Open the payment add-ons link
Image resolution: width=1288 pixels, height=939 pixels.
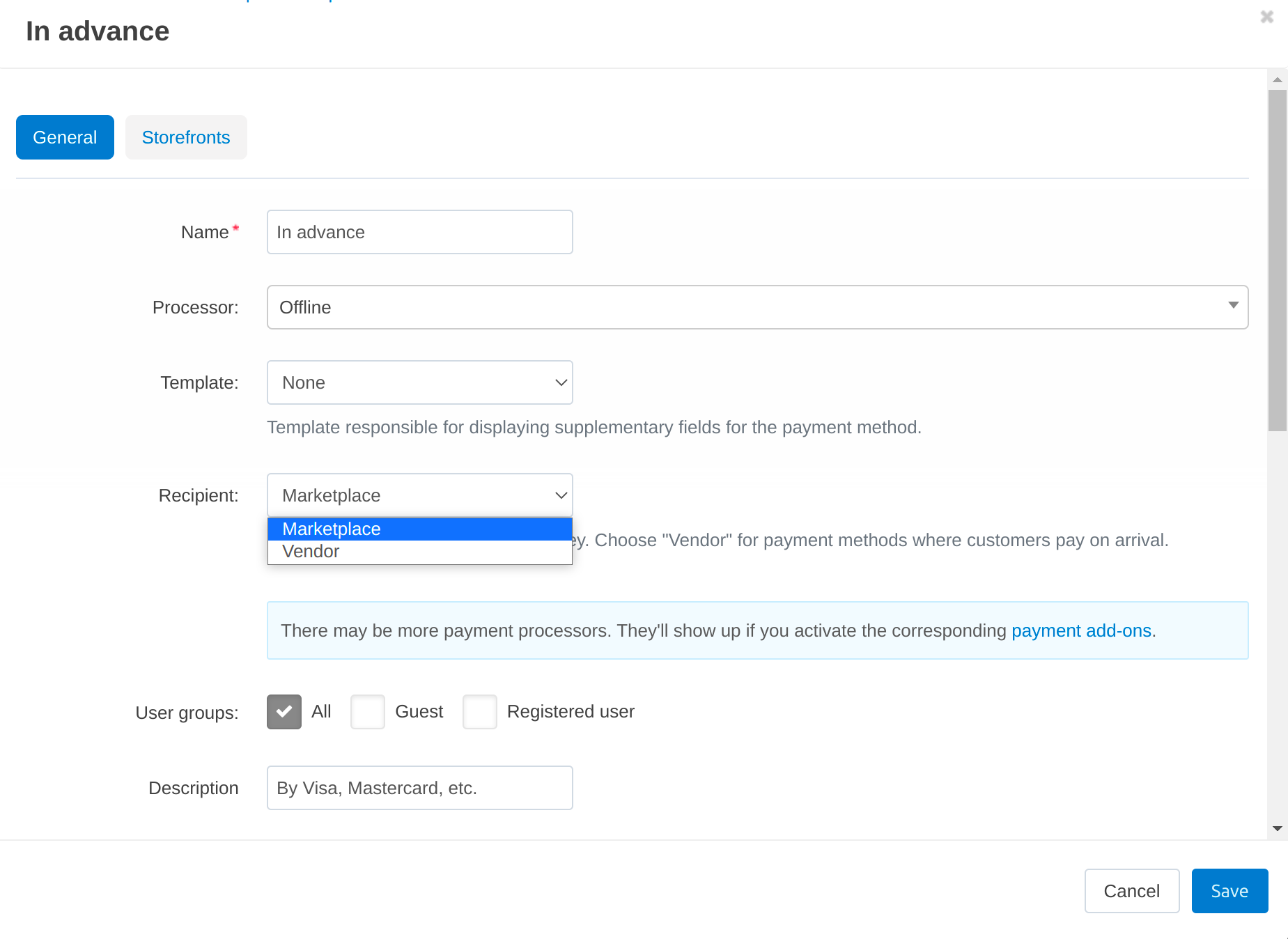coord(1081,630)
